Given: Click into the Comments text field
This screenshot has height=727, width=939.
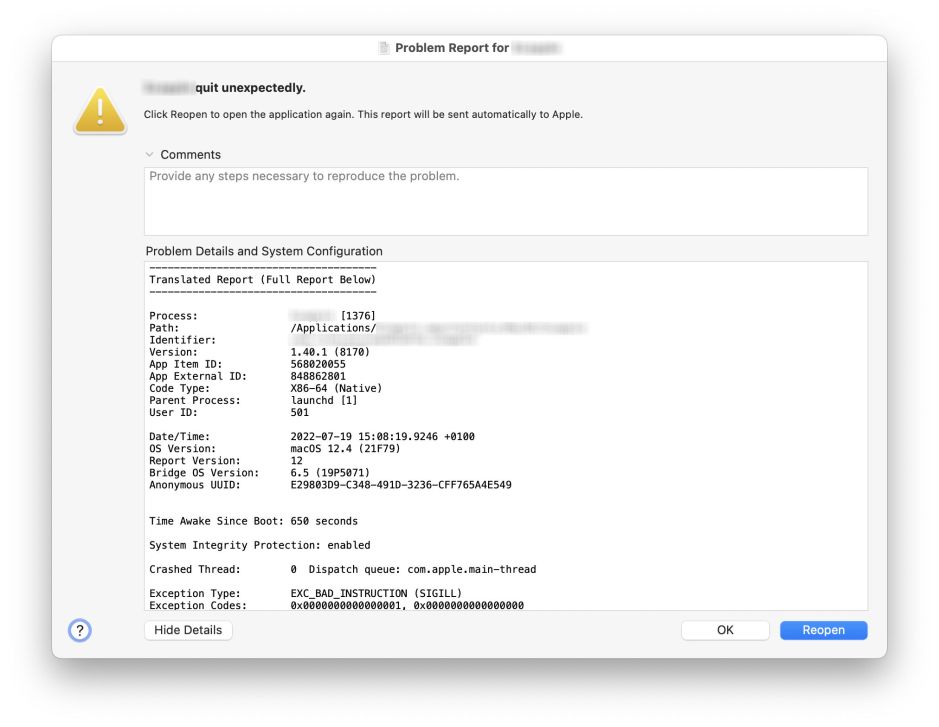Looking at the screenshot, I should point(505,201).
